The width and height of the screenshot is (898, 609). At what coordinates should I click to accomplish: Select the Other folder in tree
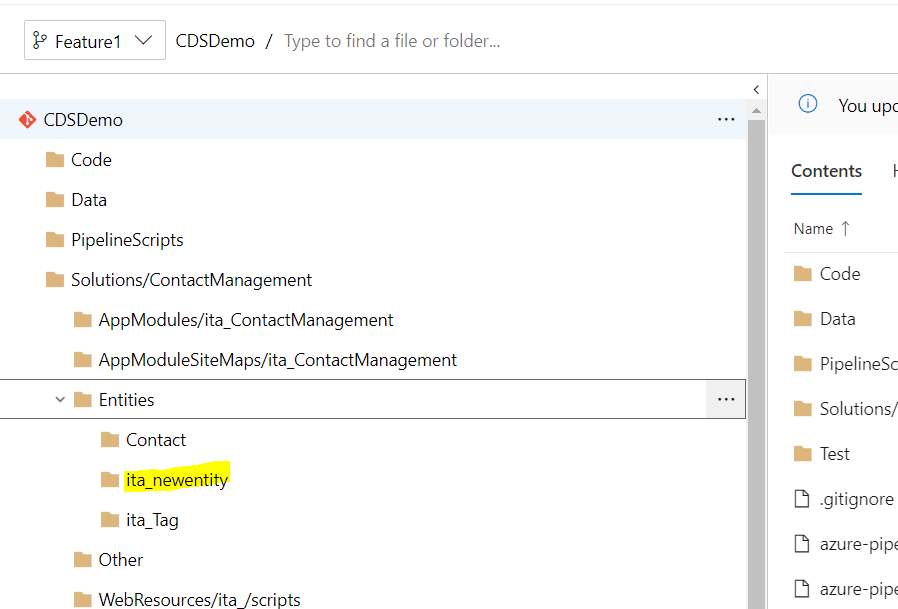tap(120, 560)
